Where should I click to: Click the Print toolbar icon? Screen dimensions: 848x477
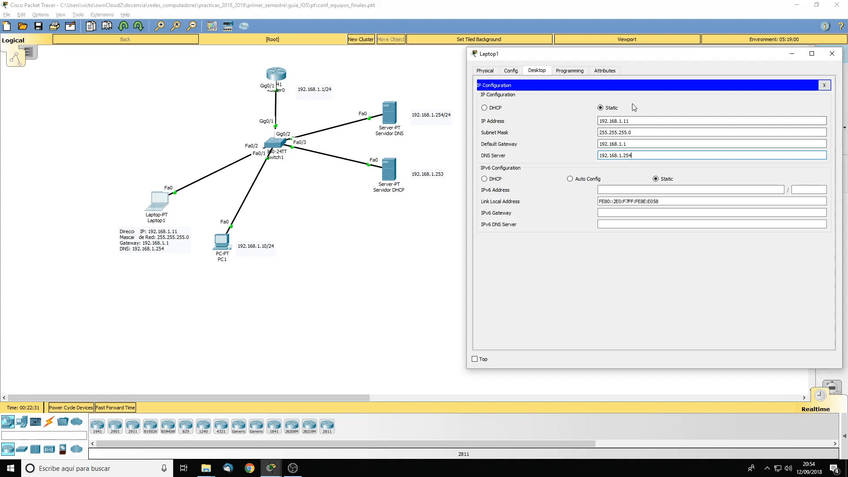coord(51,26)
